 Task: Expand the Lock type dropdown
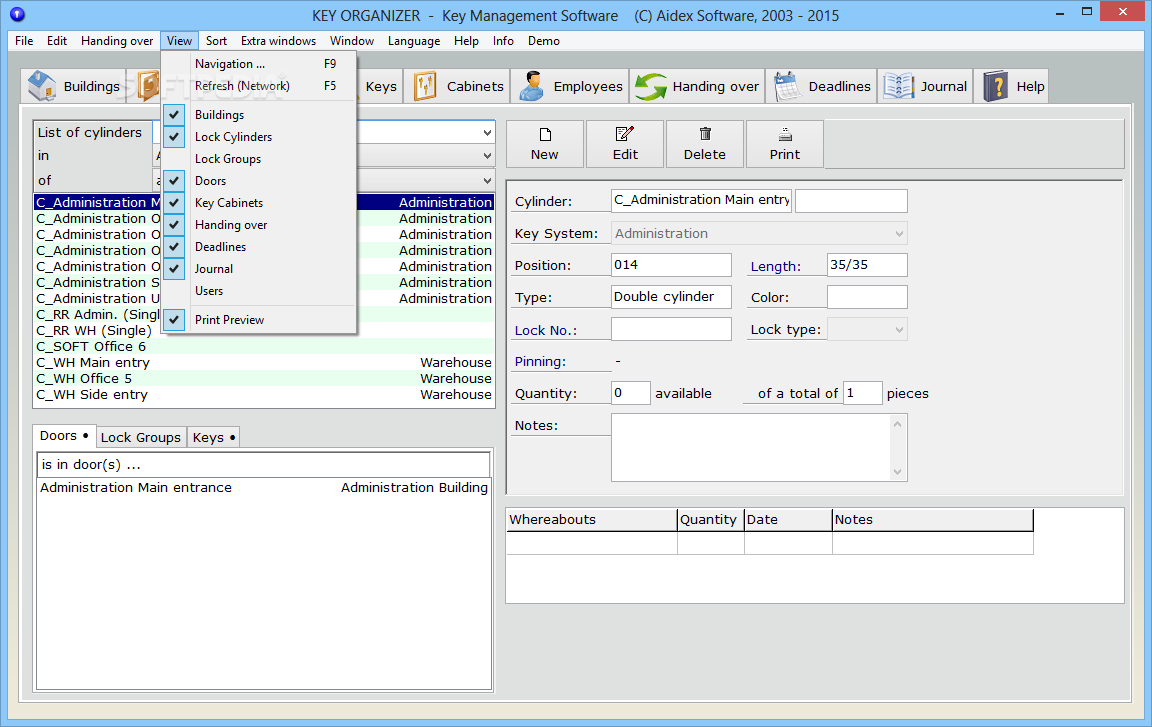point(899,330)
